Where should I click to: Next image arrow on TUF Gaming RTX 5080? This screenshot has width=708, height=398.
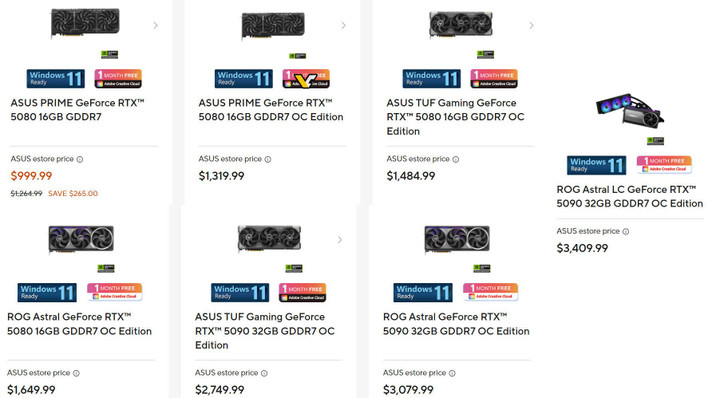click(531, 26)
